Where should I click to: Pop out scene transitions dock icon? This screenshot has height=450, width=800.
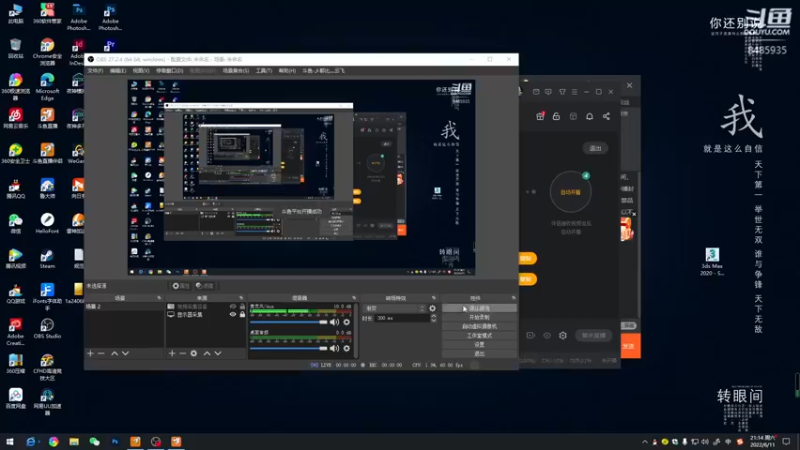434,298
